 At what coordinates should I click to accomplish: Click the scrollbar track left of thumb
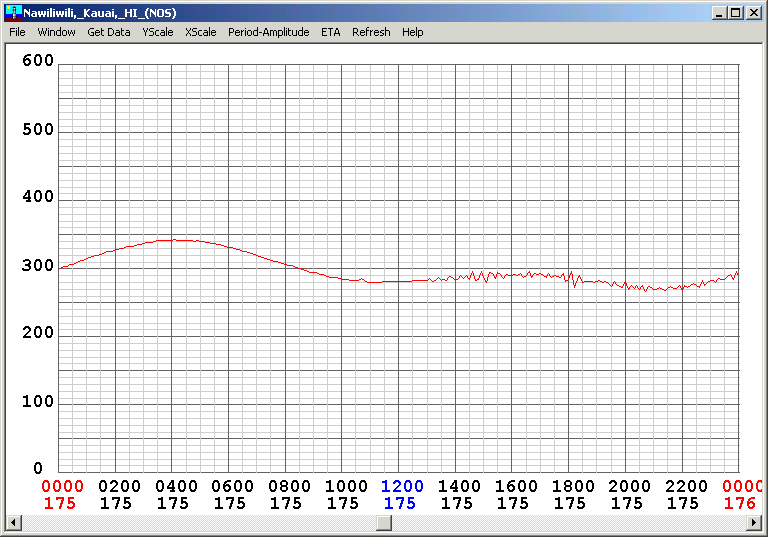[x=200, y=523]
